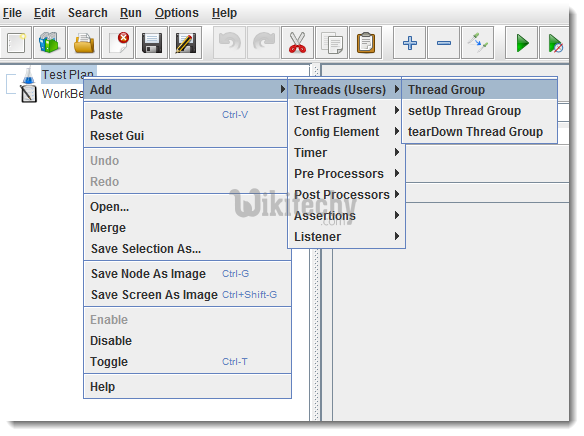This screenshot has height=436, width=584.
Task: Select greyed Enable in context menu
Action: (187, 319)
